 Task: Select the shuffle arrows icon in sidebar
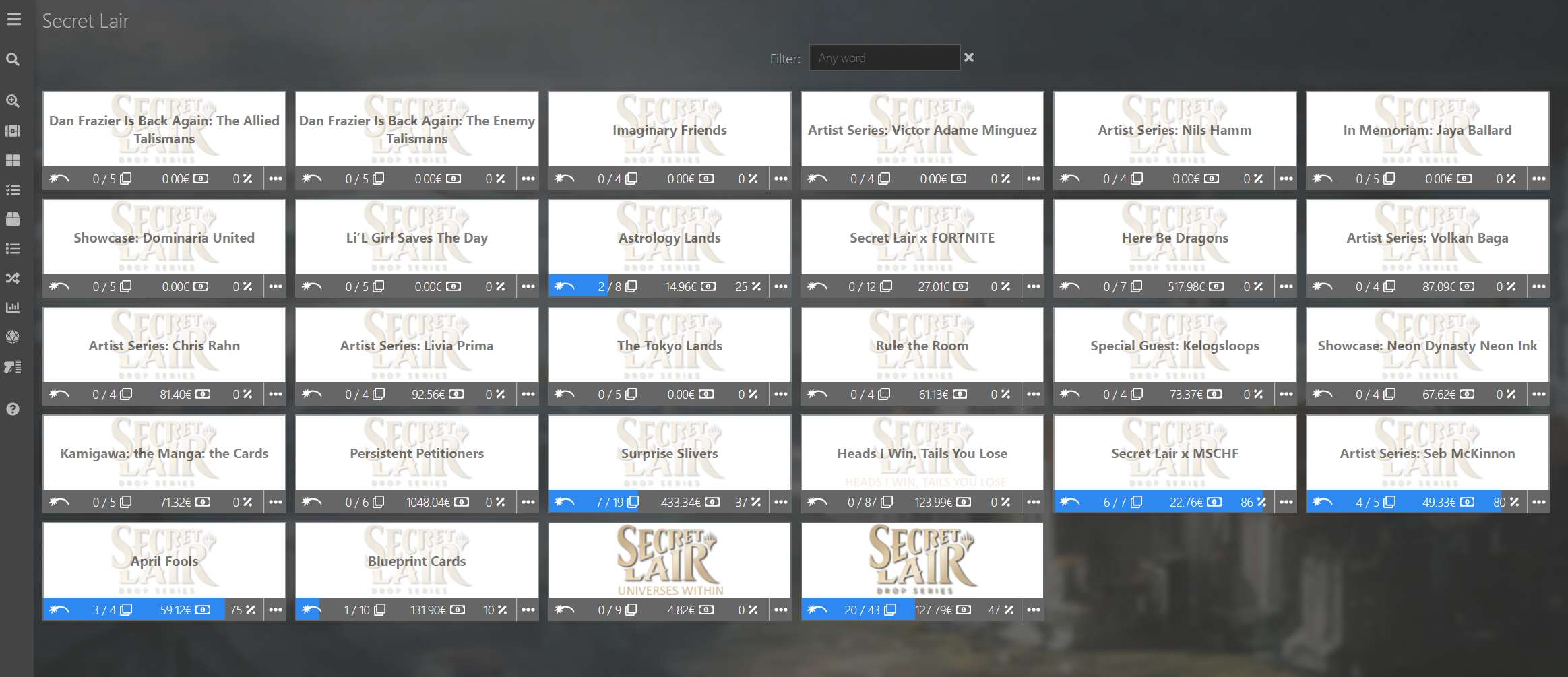pyautogui.click(x=13, y=278)
